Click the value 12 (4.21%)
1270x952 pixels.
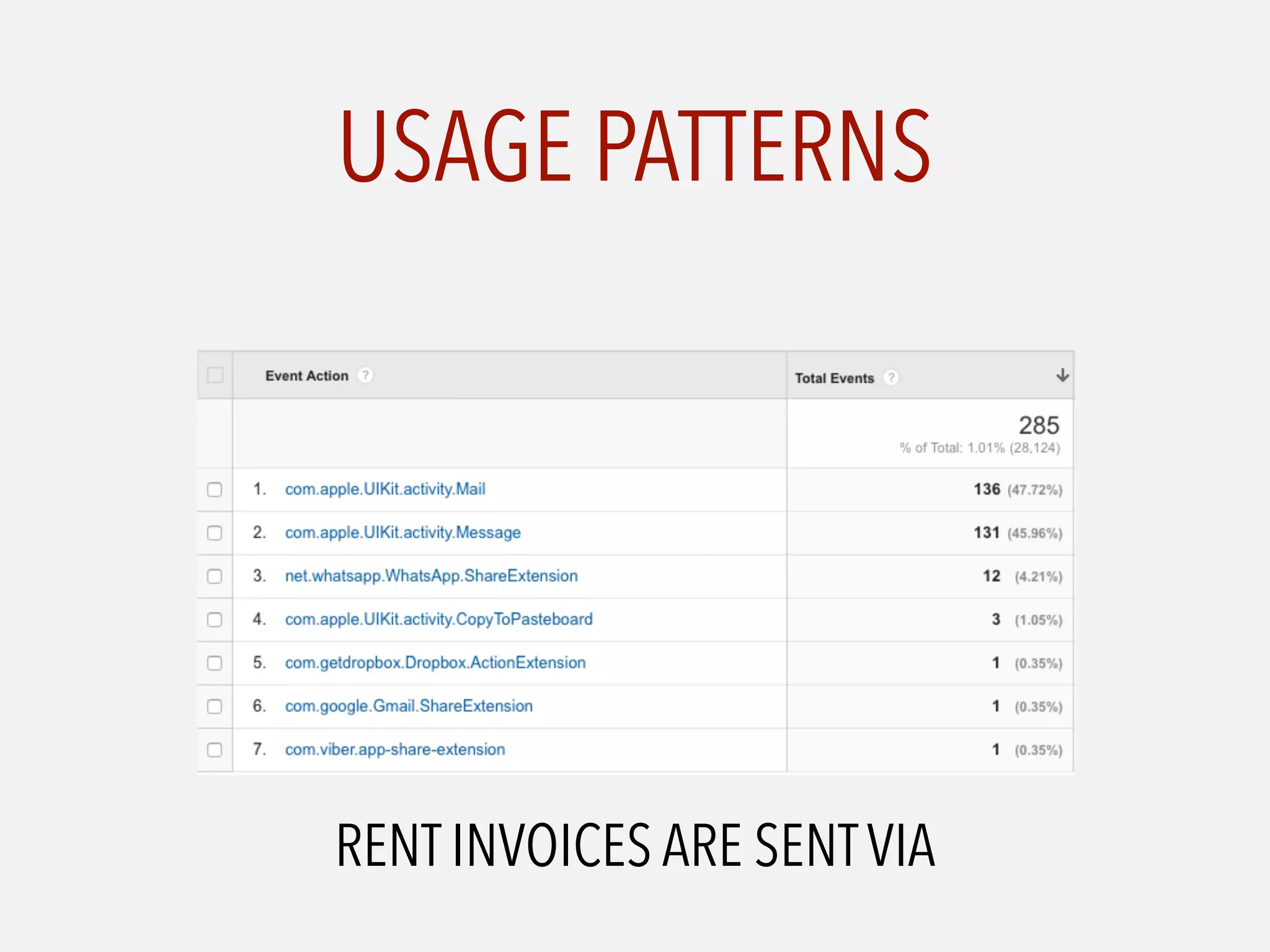click(x=1023, y=576)
